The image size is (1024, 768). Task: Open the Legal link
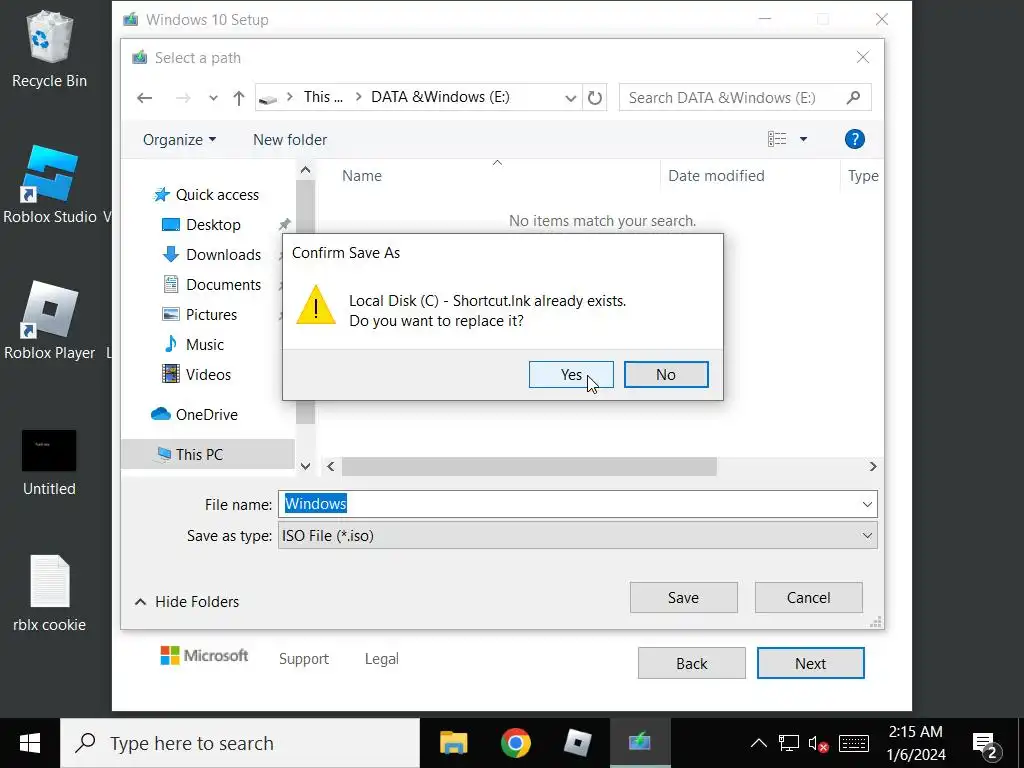click(x=381, y=659)
